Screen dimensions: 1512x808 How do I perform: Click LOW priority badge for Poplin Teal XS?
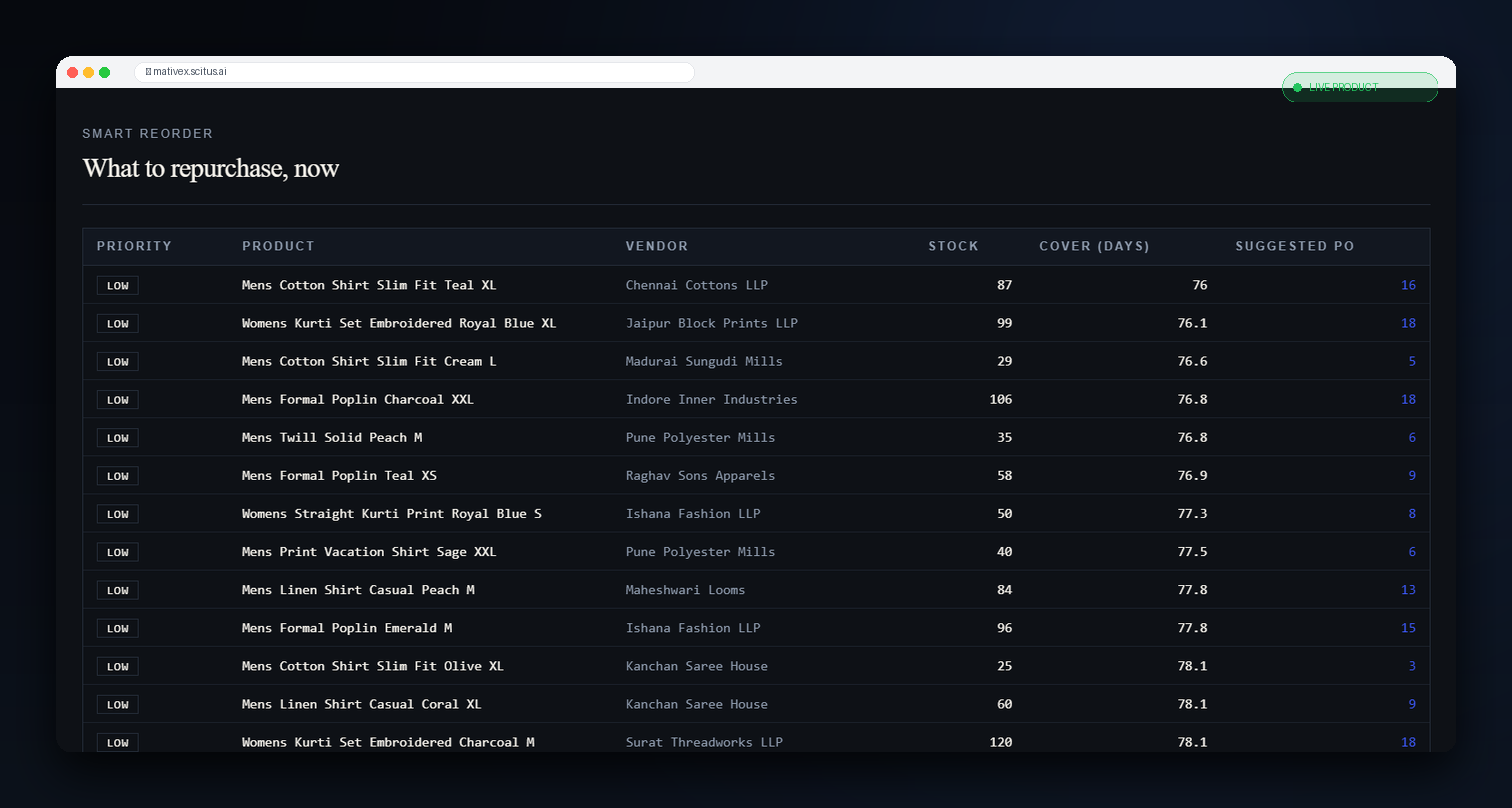(x=118, y=475)
